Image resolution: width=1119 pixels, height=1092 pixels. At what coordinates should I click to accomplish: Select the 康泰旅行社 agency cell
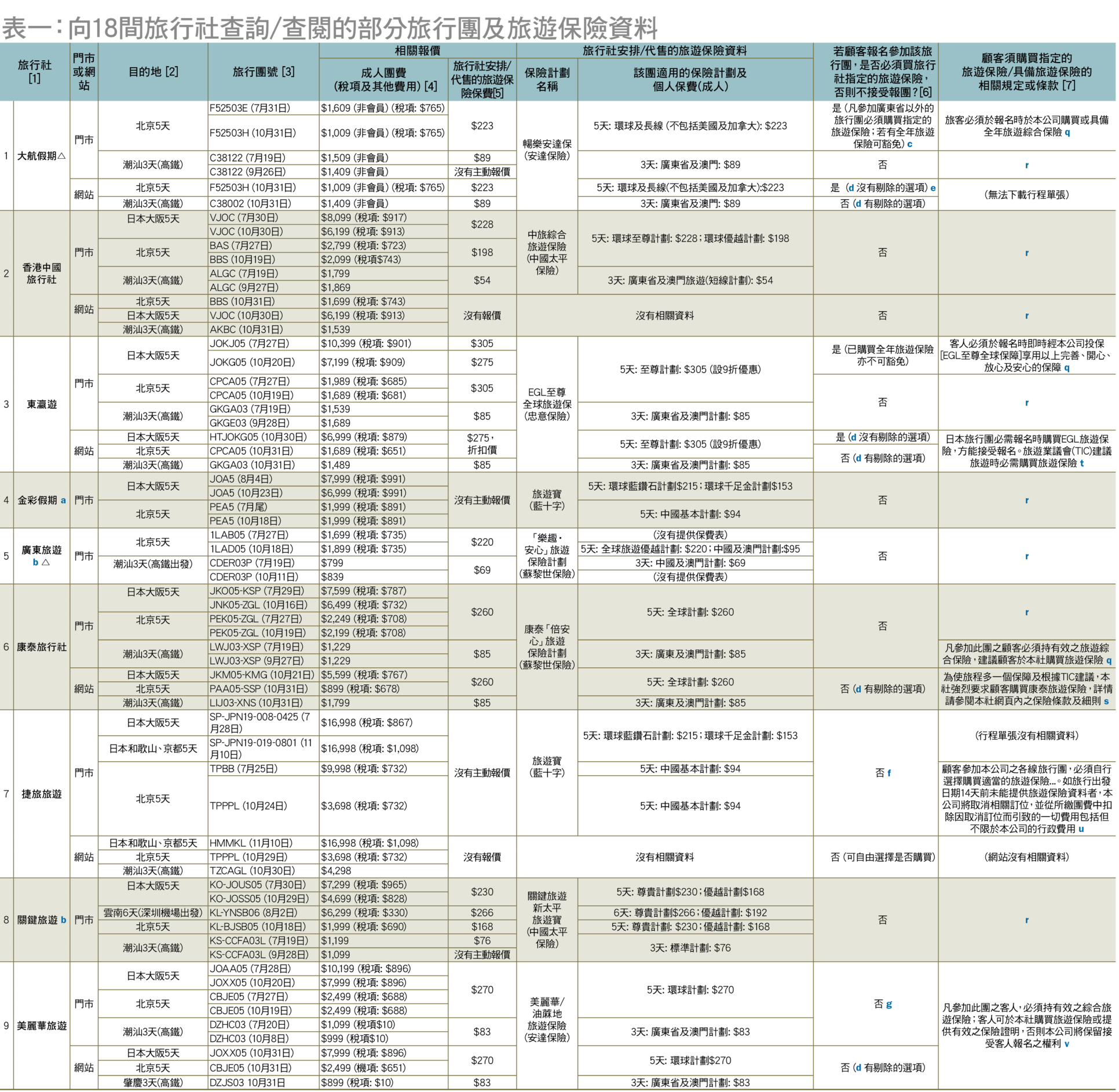pos(41,647)
